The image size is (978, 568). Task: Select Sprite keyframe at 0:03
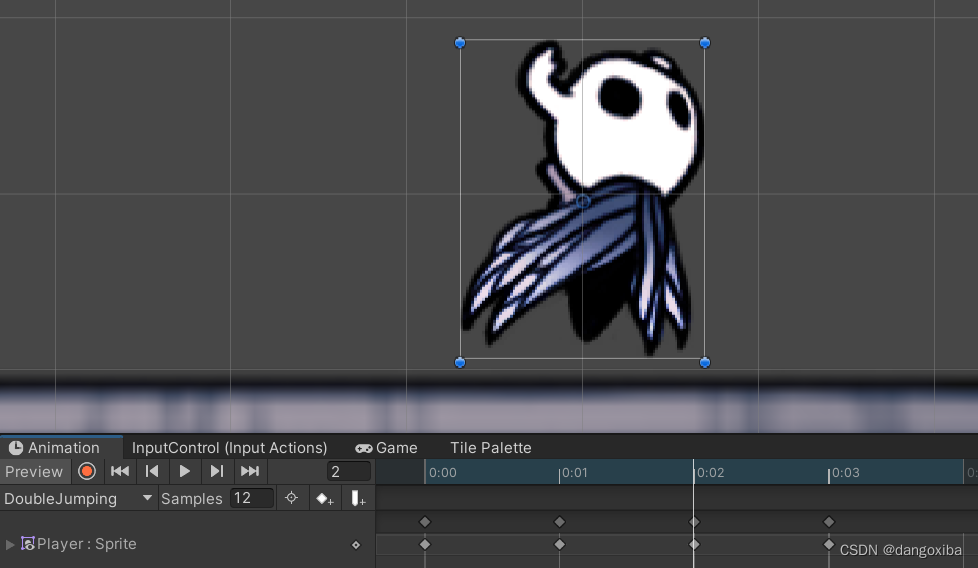pyautogui.click(x=829, y=544)
